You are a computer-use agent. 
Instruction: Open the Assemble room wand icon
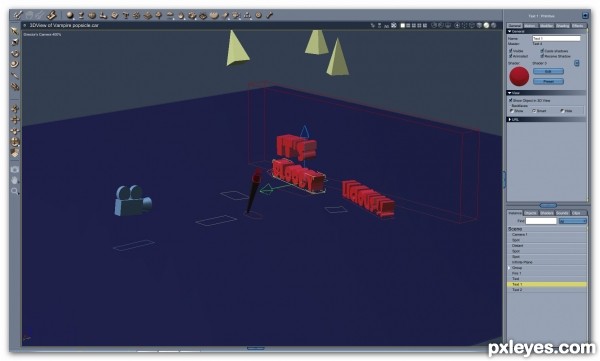18,15
